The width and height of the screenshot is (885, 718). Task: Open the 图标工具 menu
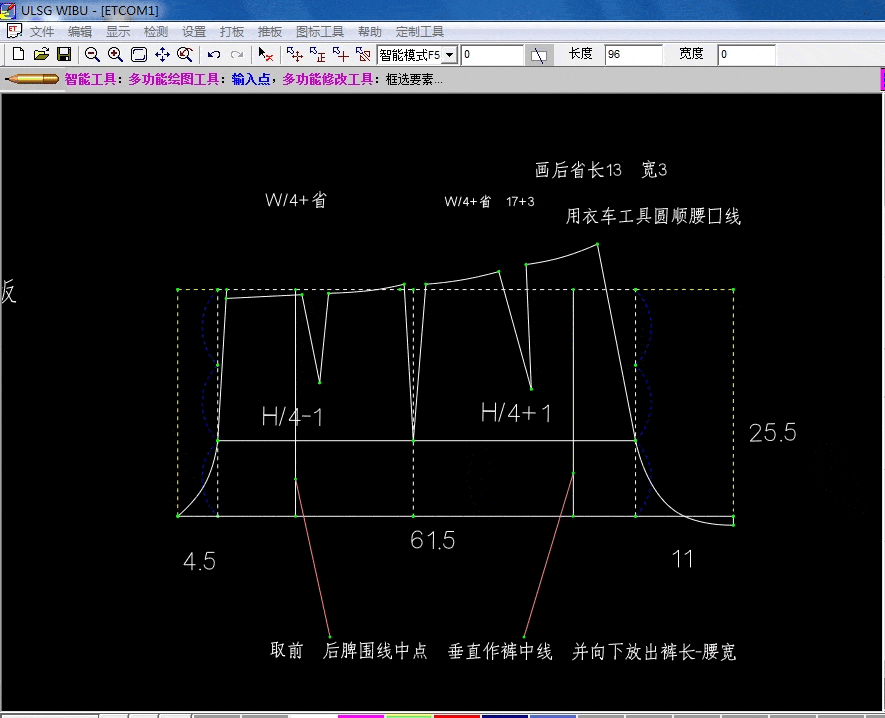tap(320, 32)
